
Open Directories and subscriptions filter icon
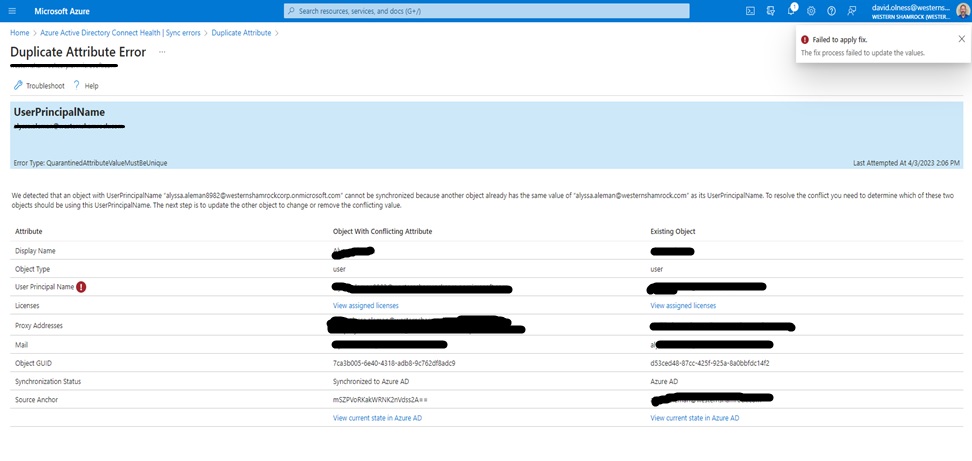click(771, 11)
